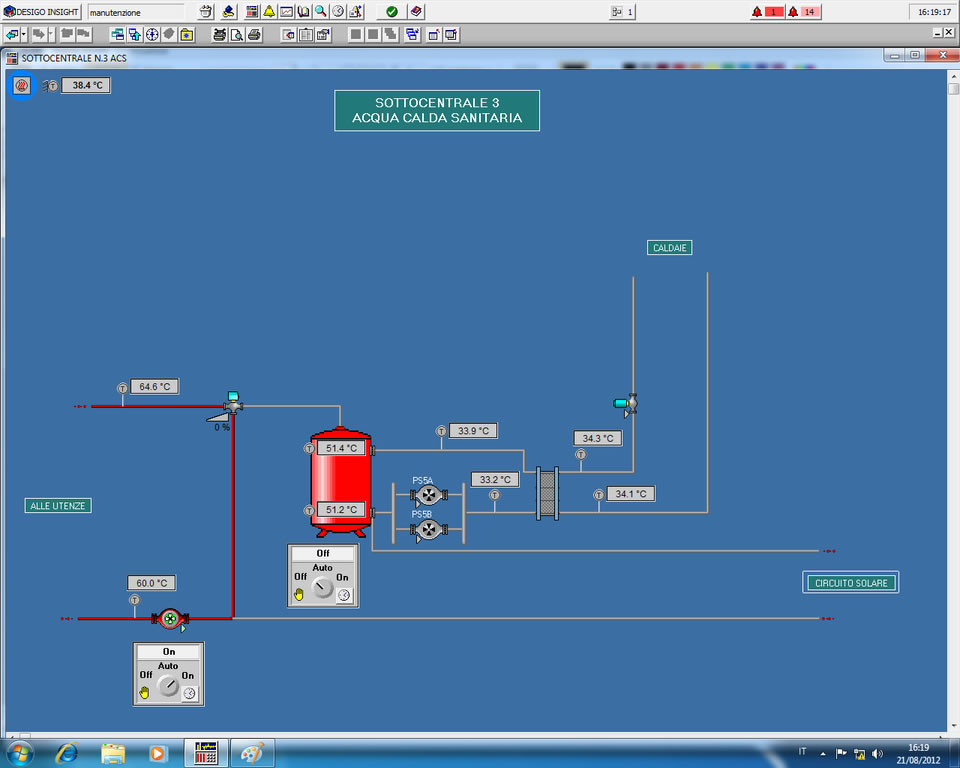Set the PS5 pump switch to Auto
Screen dimensions: 960x768
pyautogui.click(x=323, y=568)
